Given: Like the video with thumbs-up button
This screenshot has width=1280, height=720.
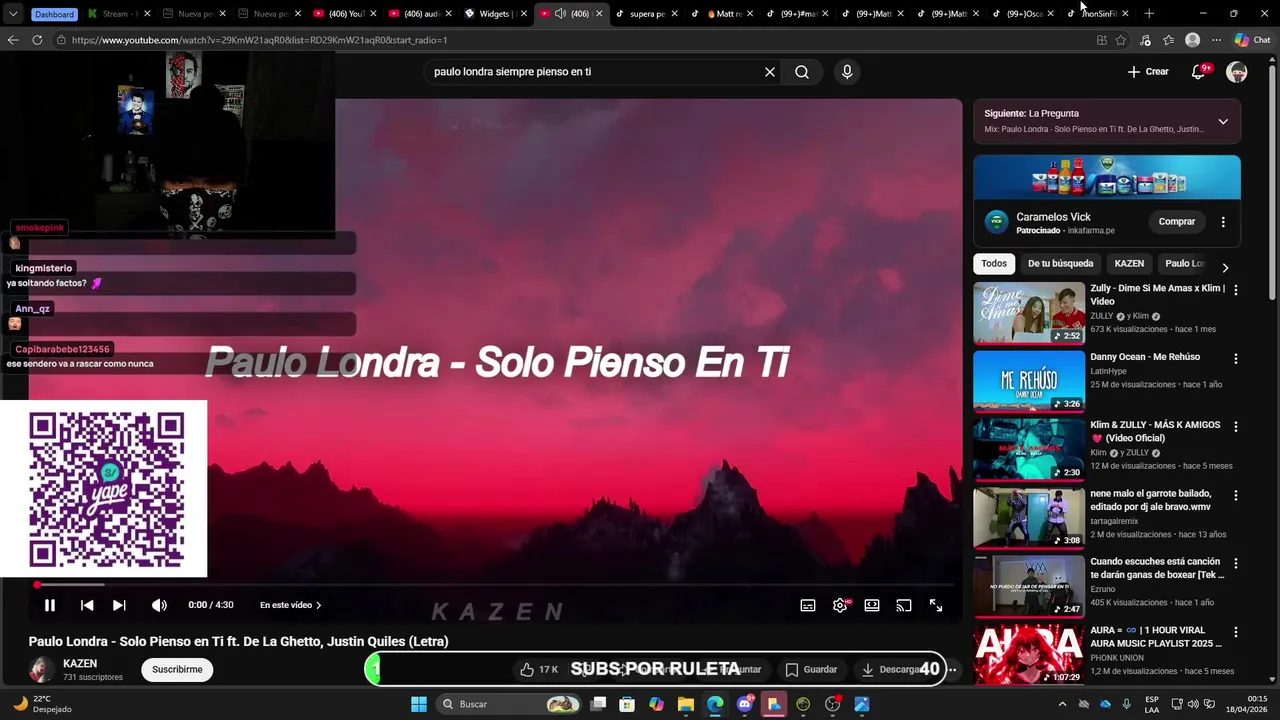Looking at the screenshot, I should click(x=539, y=670).
